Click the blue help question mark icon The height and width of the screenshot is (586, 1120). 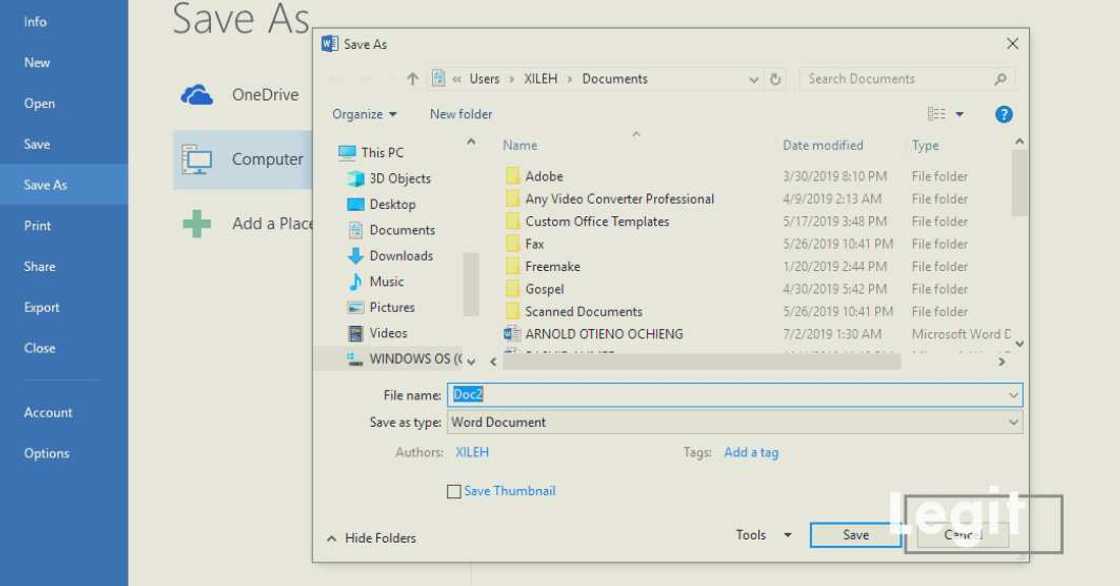click(1004, 115)
